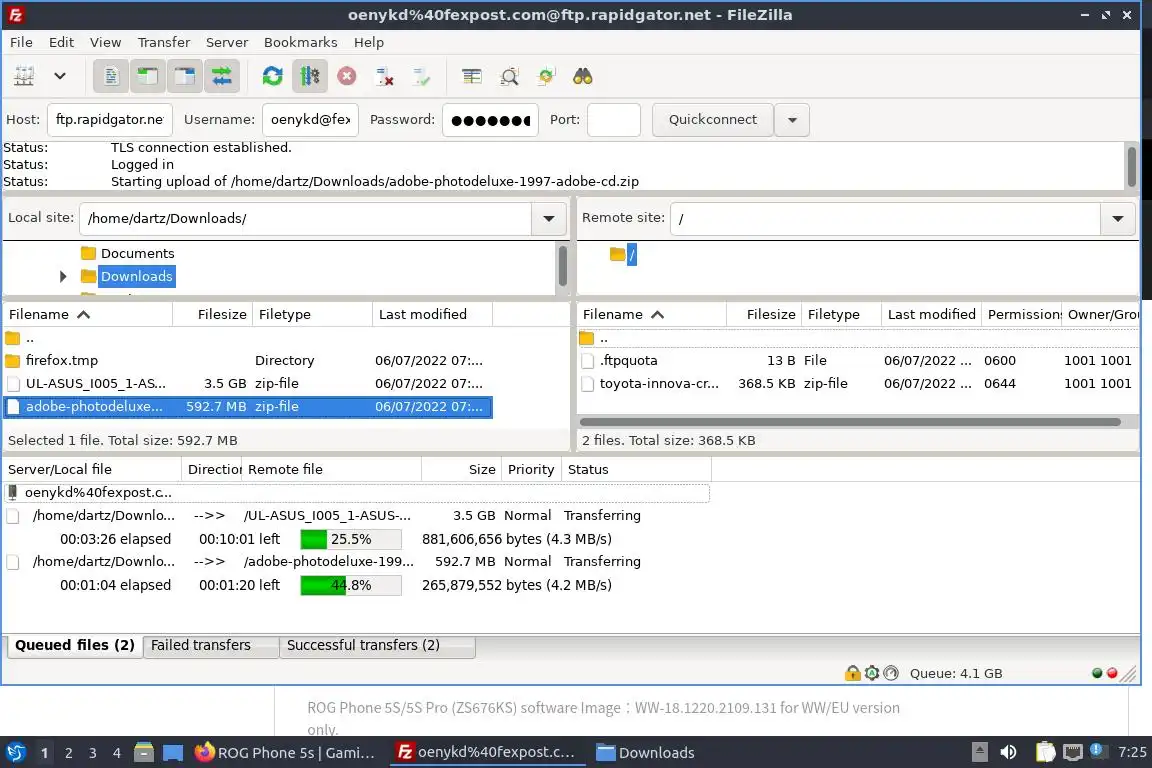This screenshot has height=768, width=1152.
Task: Open the Help menu
Action: (369, 43)
